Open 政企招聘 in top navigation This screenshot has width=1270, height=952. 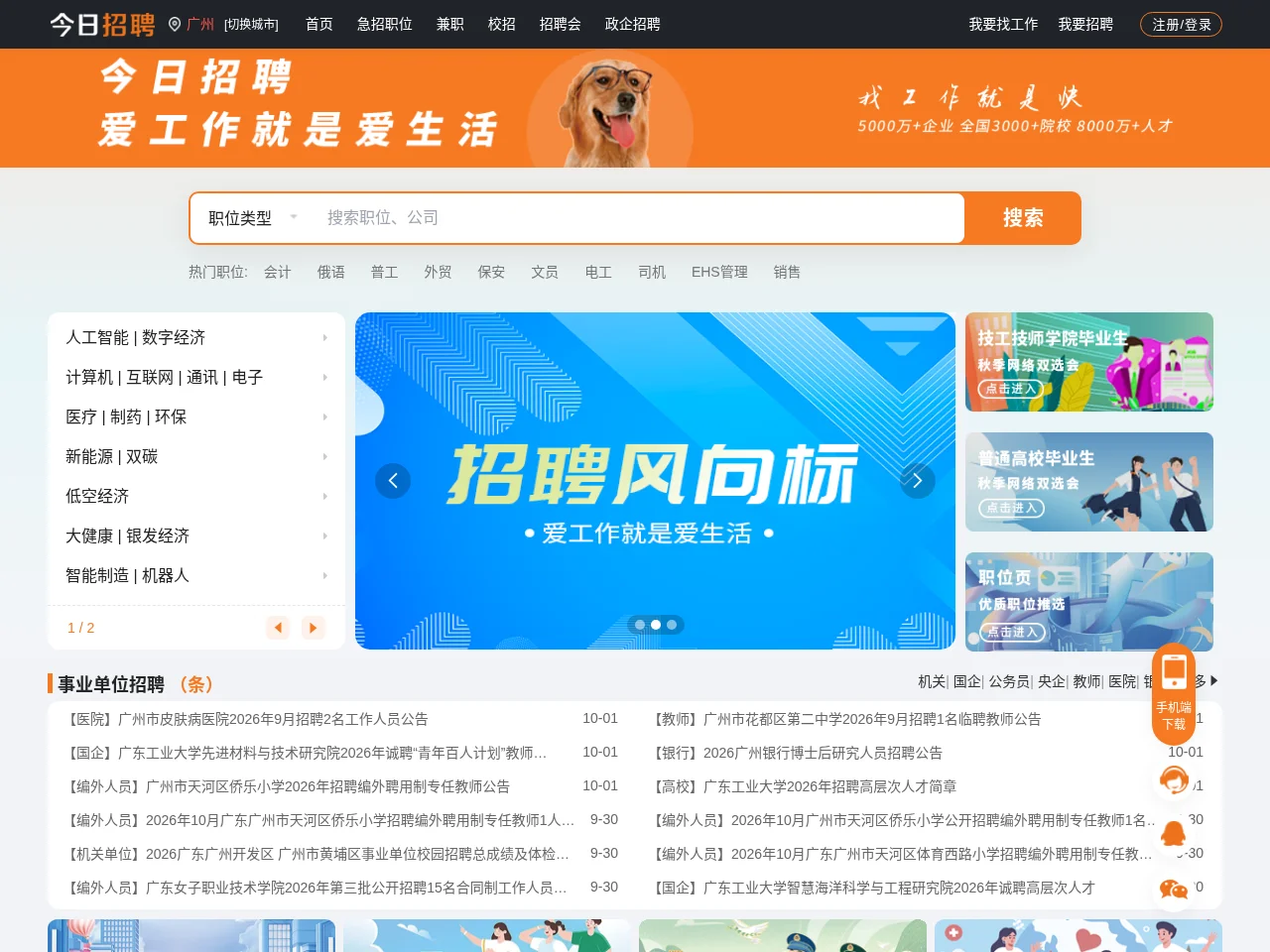pos(633,24)
